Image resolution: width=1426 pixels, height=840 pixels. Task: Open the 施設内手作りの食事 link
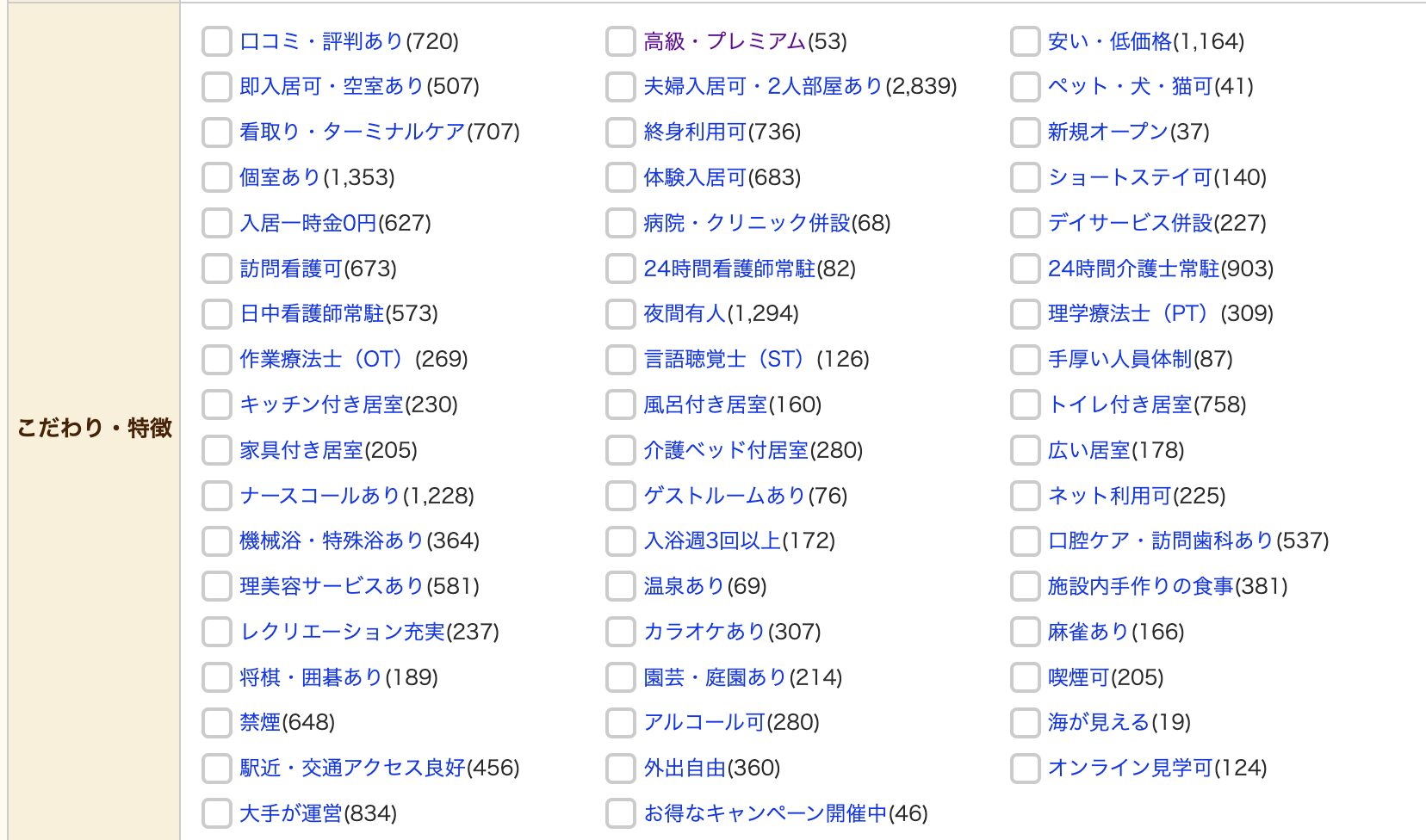1140,587
